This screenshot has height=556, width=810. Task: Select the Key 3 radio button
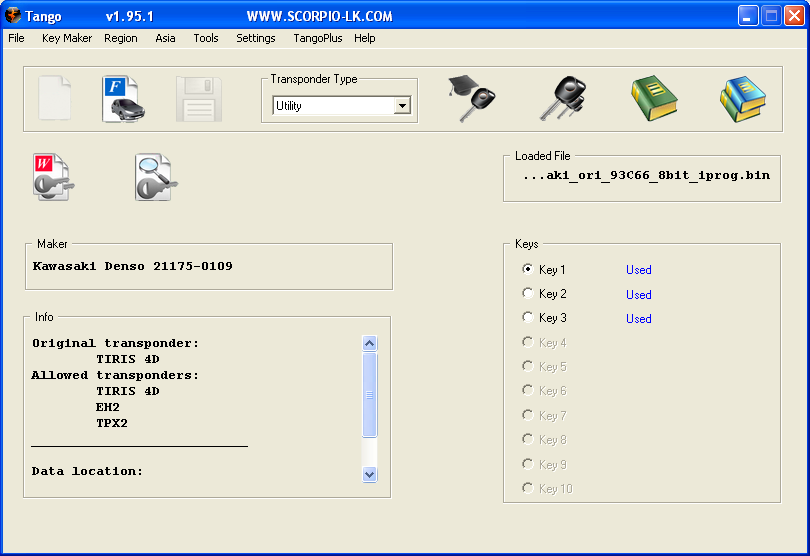[527, 317]
